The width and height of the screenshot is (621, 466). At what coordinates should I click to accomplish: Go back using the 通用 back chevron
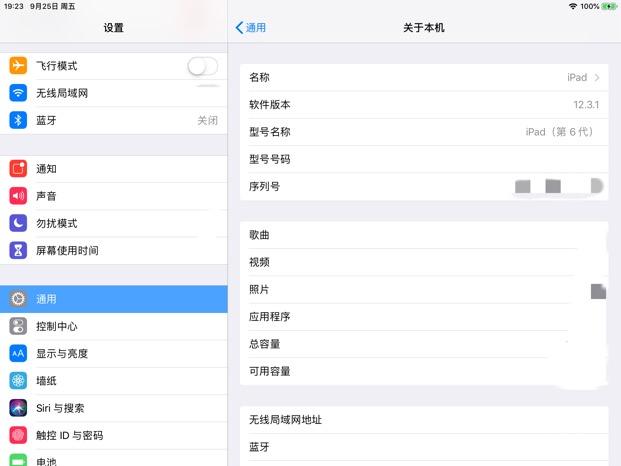[x=239, y=28]
